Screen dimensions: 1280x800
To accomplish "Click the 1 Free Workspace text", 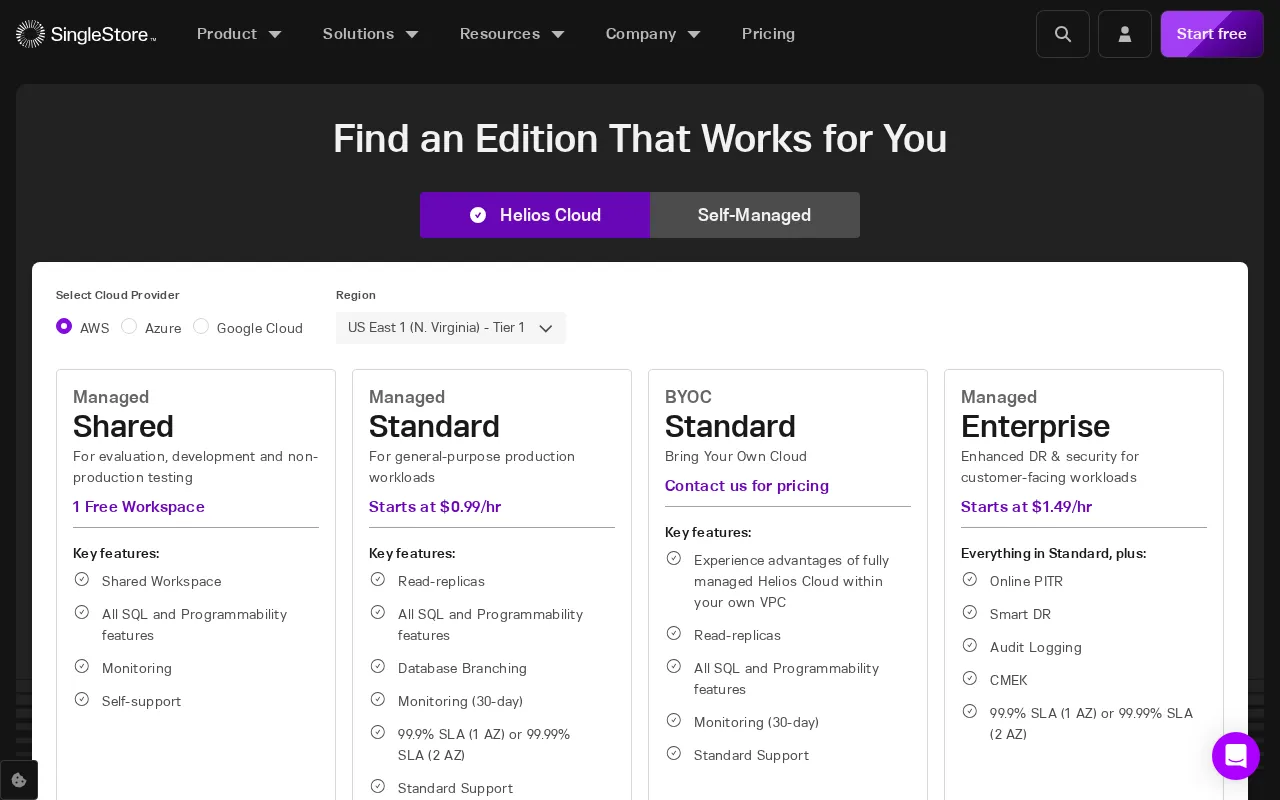I will click(x=139, y=507).
